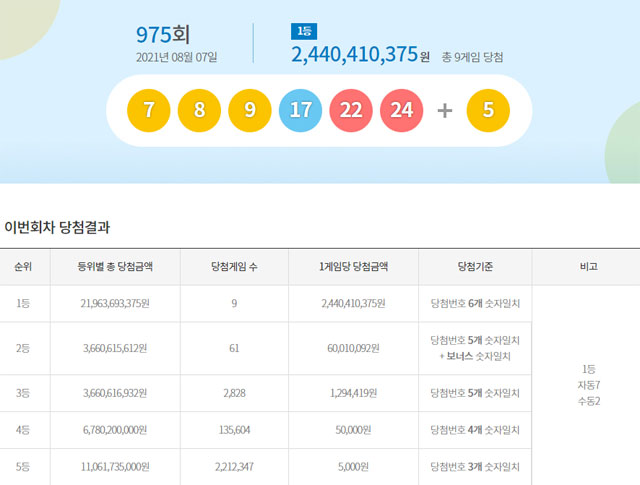Click per-game prize 60,010,092원 cell
The width and height of the screenshot is (640, 485).
click(x=353, y=348)
